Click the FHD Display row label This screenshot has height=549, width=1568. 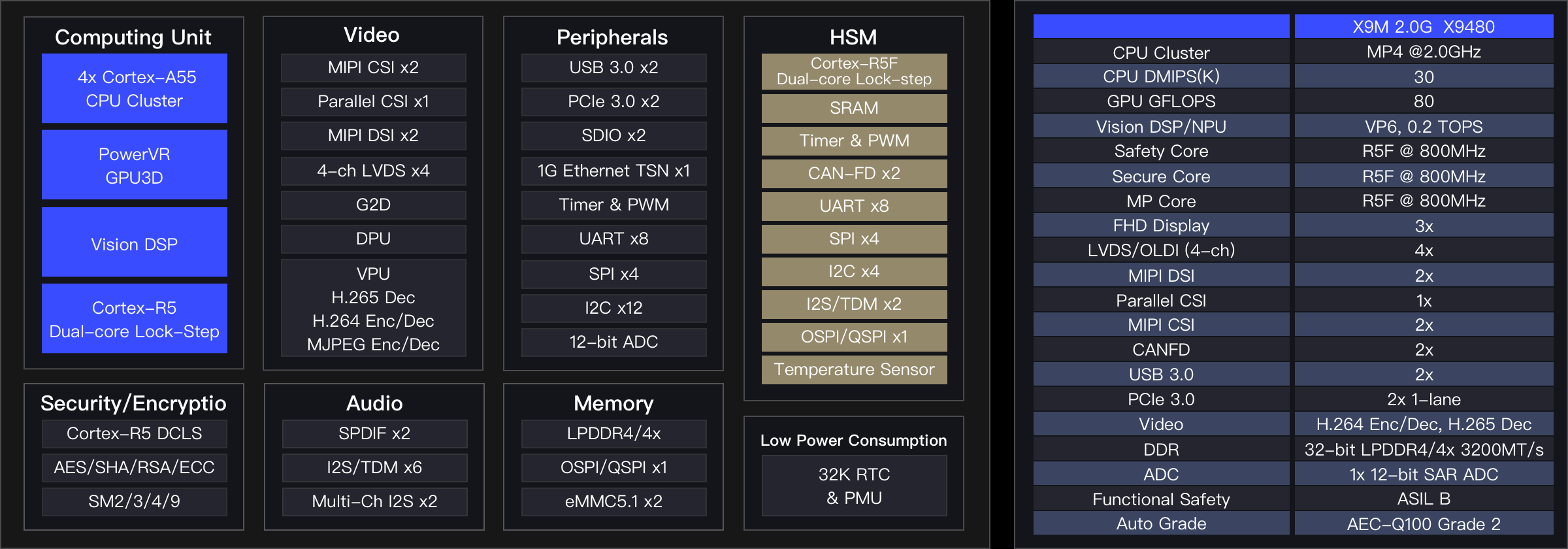(x=1161, y=225)
